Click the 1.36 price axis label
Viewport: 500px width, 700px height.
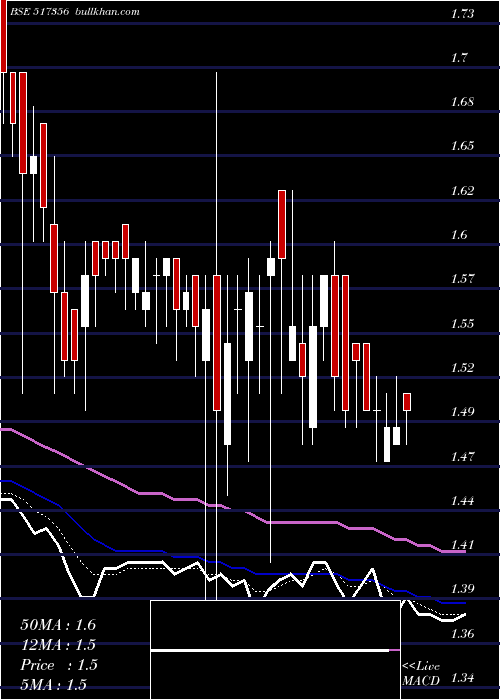462,633
